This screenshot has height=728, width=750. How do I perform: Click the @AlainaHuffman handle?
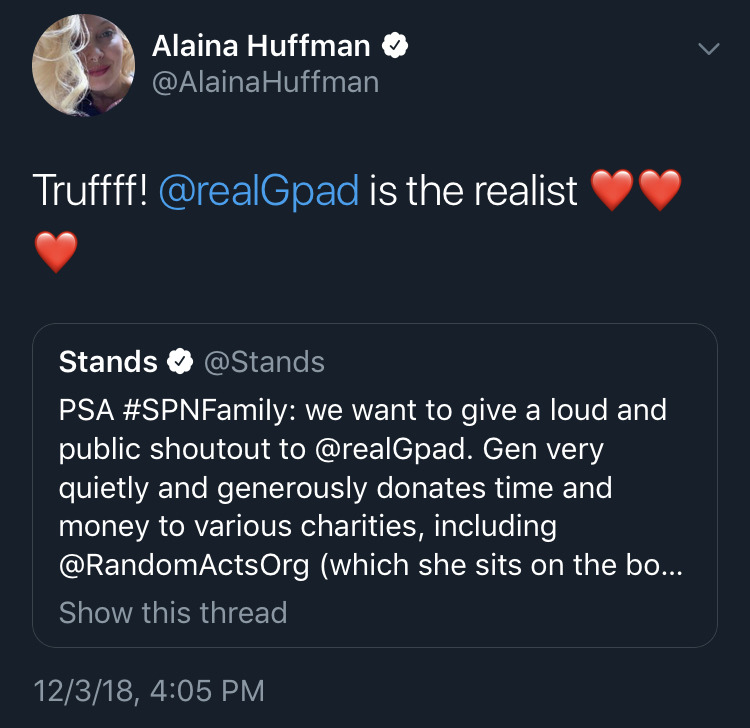pyautogui.click(x=265, y=81)
